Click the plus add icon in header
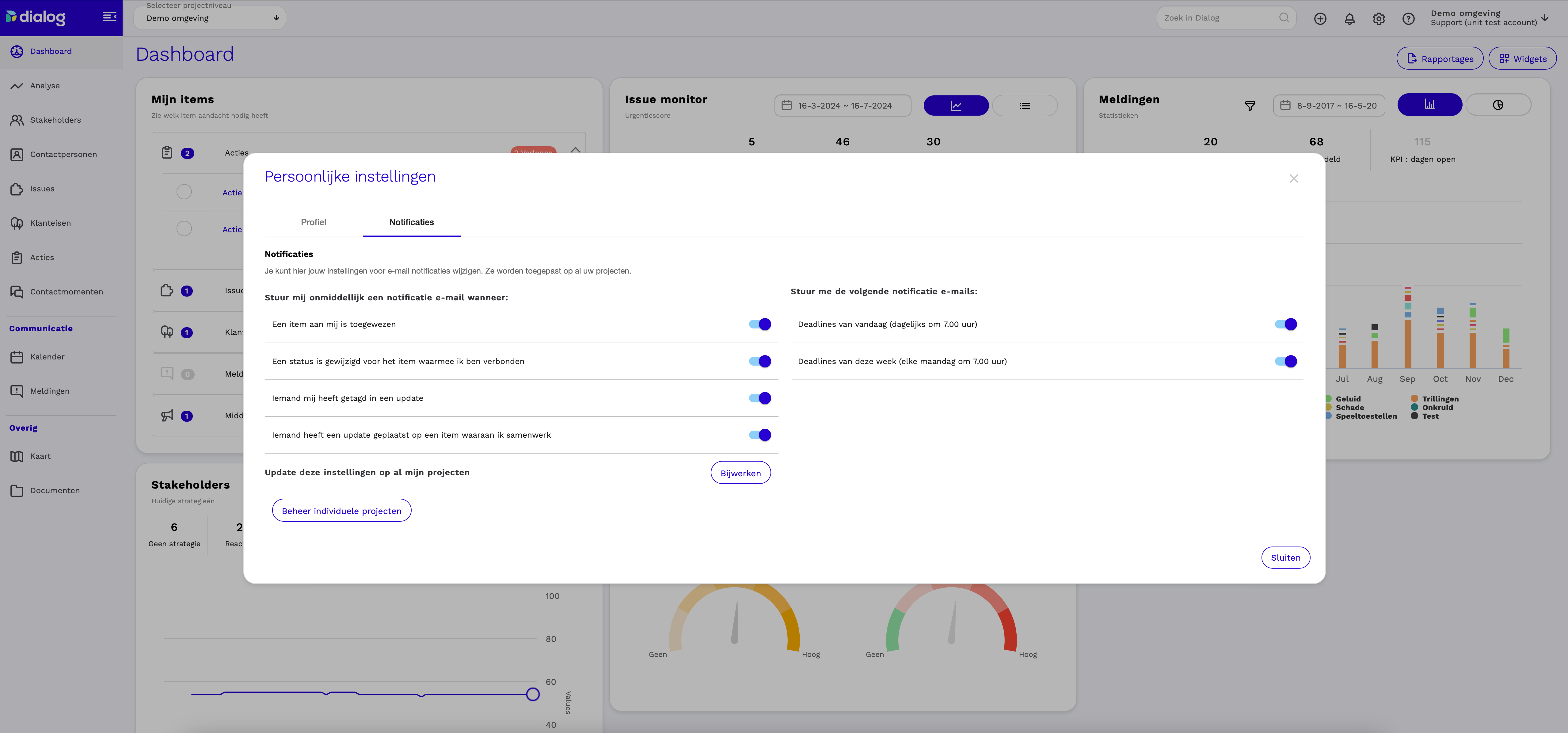Viewport: 1568px width, 733px height. coord(1320,18)
